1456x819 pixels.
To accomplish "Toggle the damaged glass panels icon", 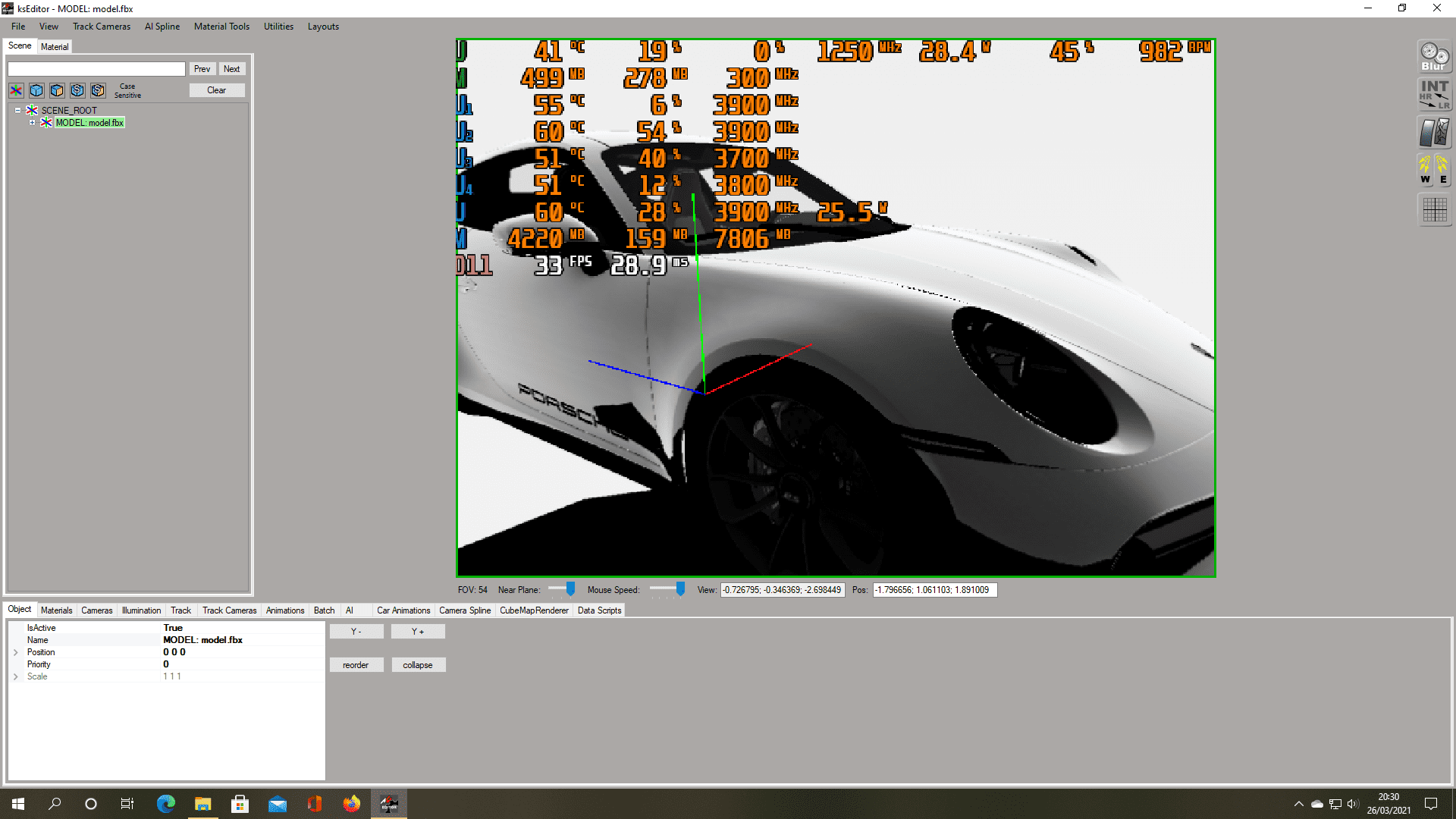I will tap(1434, 133).
